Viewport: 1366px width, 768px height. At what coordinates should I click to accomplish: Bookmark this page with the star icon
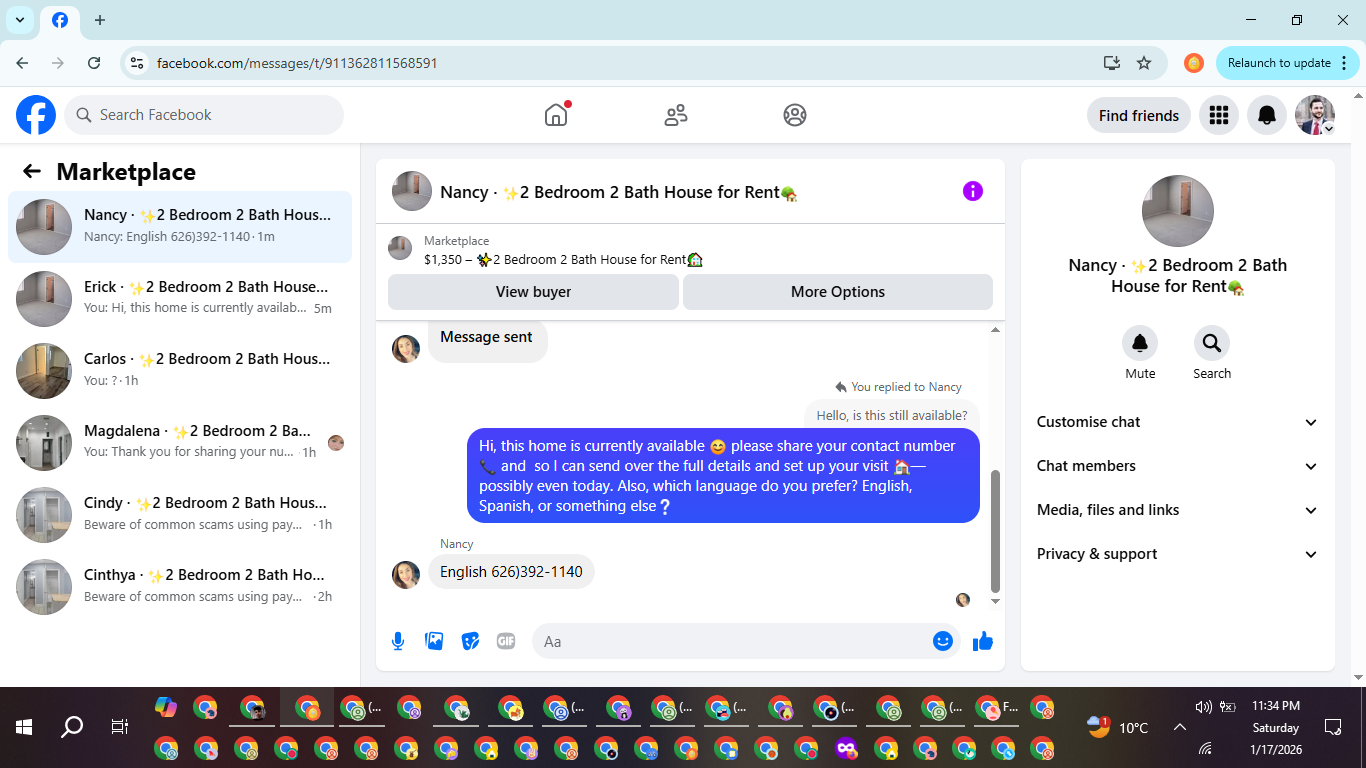click(x=1144, y=63)
